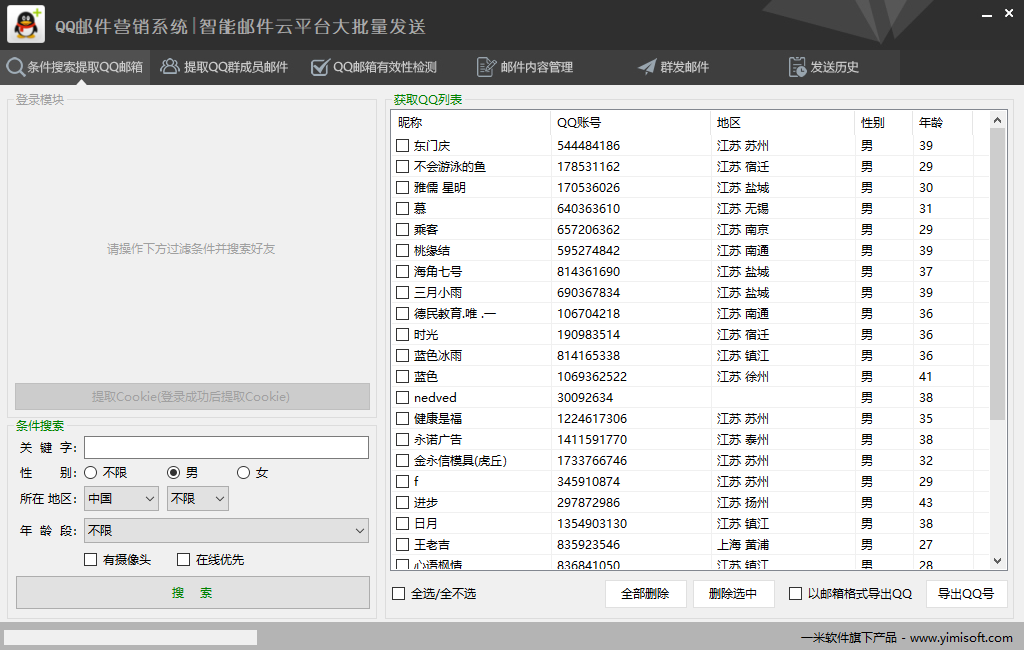Click the 全部删除 button
The width and height of the screenshot is (1024, 650).
[x=645, y=593]
